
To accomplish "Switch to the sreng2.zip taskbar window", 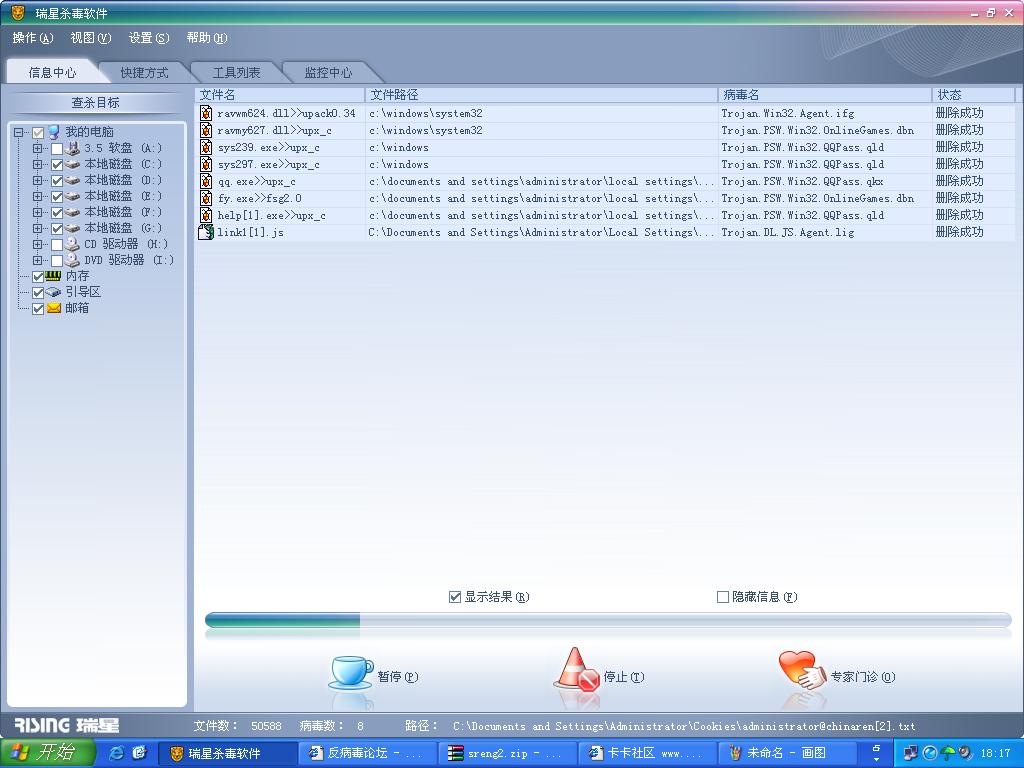I will (507, 753).
